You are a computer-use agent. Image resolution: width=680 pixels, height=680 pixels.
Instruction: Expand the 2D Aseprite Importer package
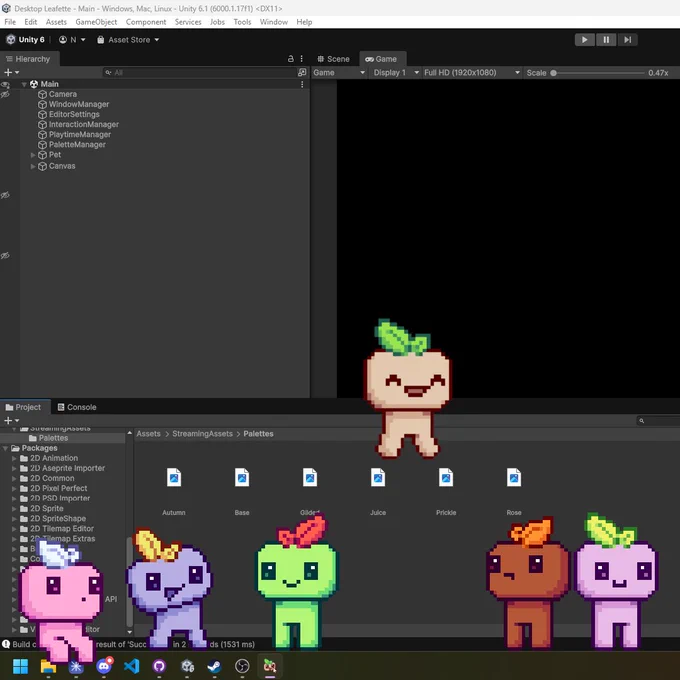pyautogui.click(x=14, y=468)
